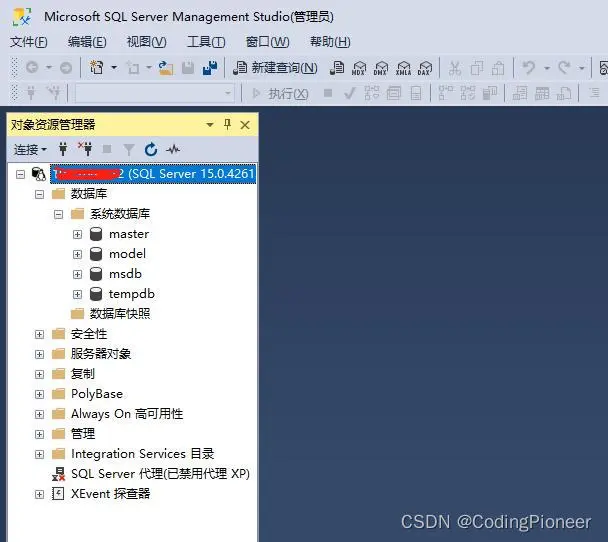Open the 连接 dropdown in Object Explorer

pos(30,150)
